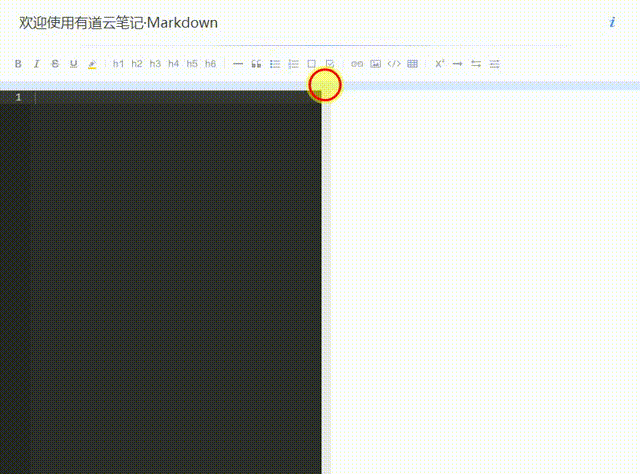Insert a blockquote
Image resolution: width=640 pixels, height=474 pixels.
(x=256, y=64)
